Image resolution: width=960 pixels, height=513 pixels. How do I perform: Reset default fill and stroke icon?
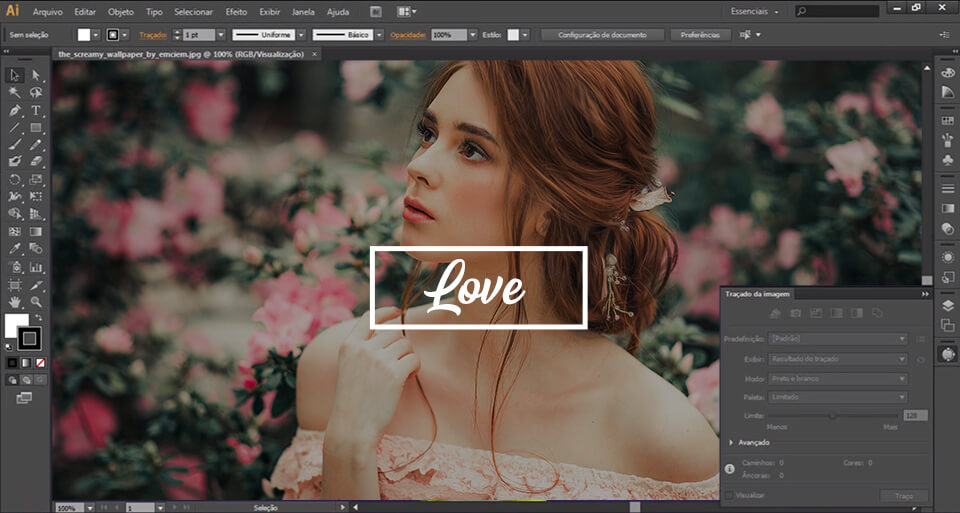click(9, 348)
